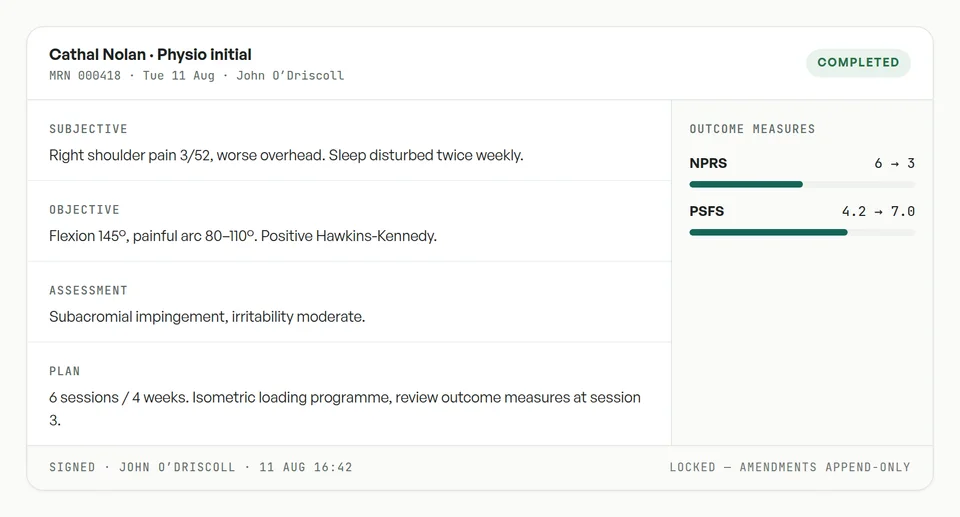The image size is (960, 517).
Task: Open the OBJECTIVE section heading
Action: click(x=84, y=209)
